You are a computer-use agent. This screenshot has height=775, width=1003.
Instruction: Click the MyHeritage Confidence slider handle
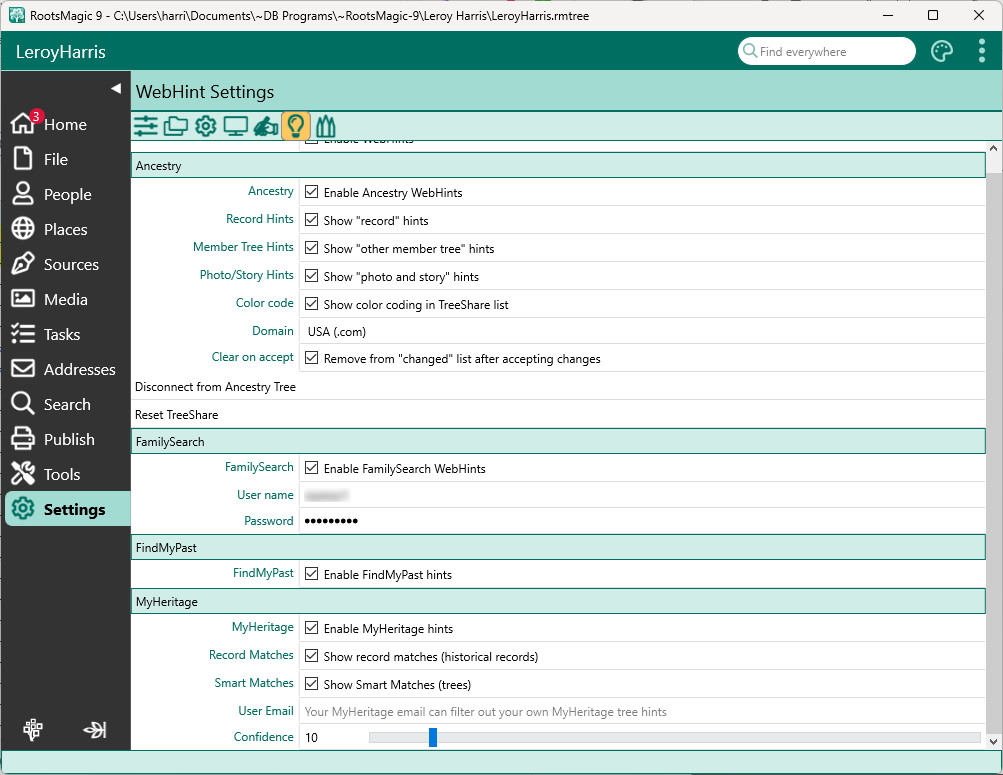click(433, 737)
